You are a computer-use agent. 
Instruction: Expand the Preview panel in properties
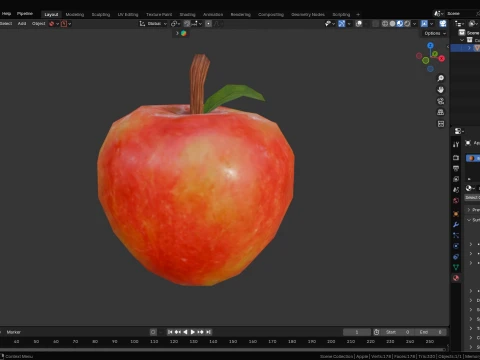[469, 210]
